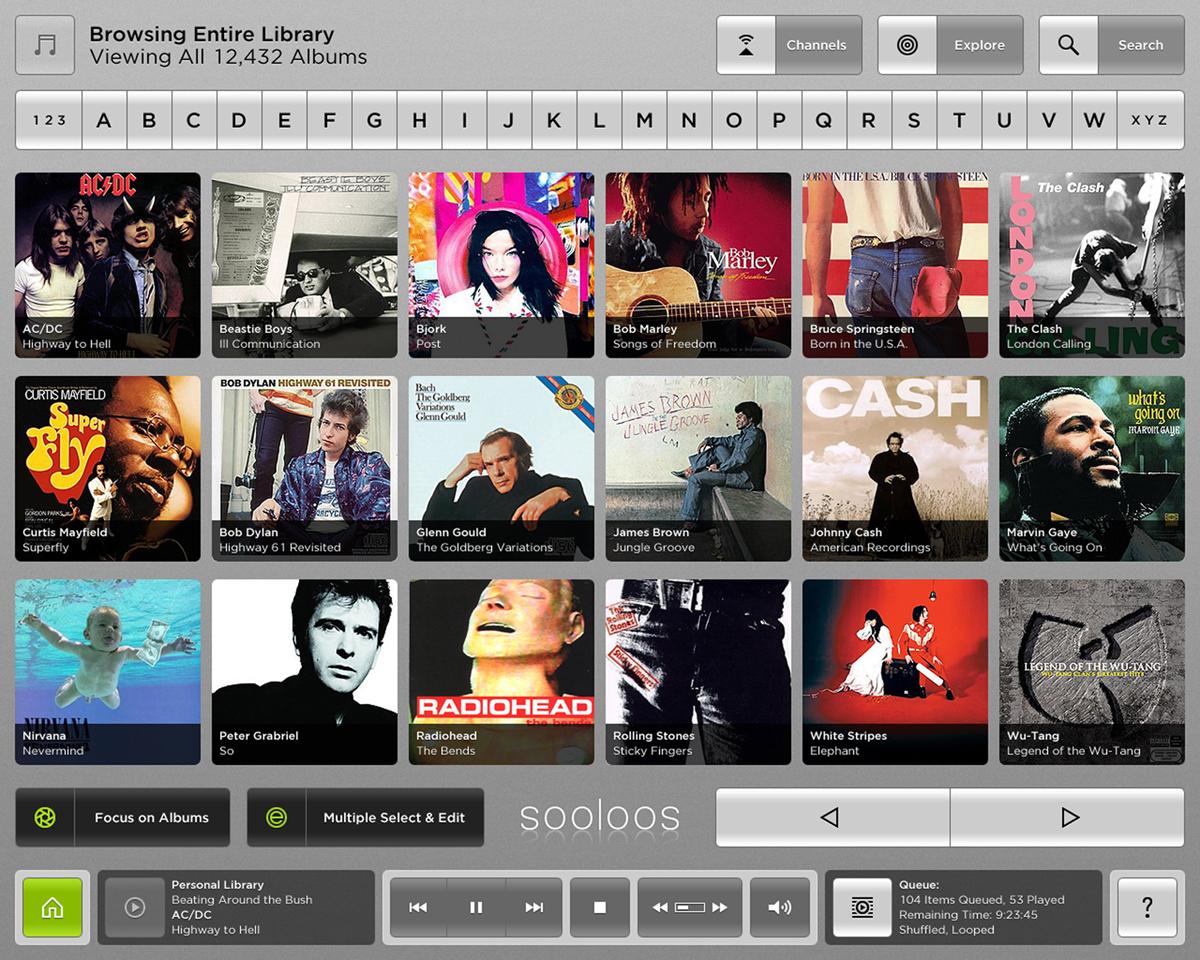Screen dimensions: 1200x960
Task: Click 'Viewing All 12,432 Albums' header text
Action: 228,57
